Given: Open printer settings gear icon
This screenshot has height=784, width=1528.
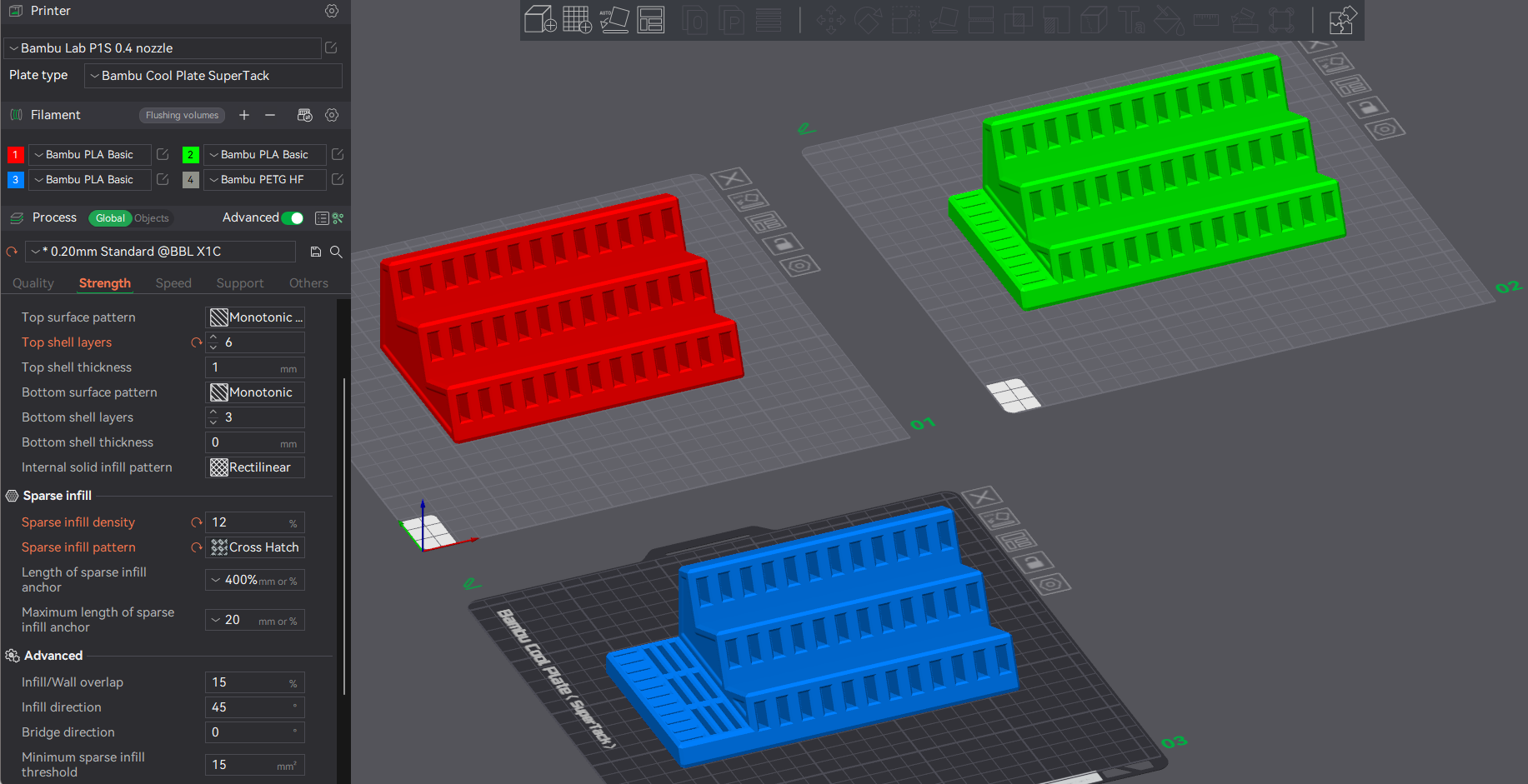Looking at the screenshot, I should click(332, 11).
